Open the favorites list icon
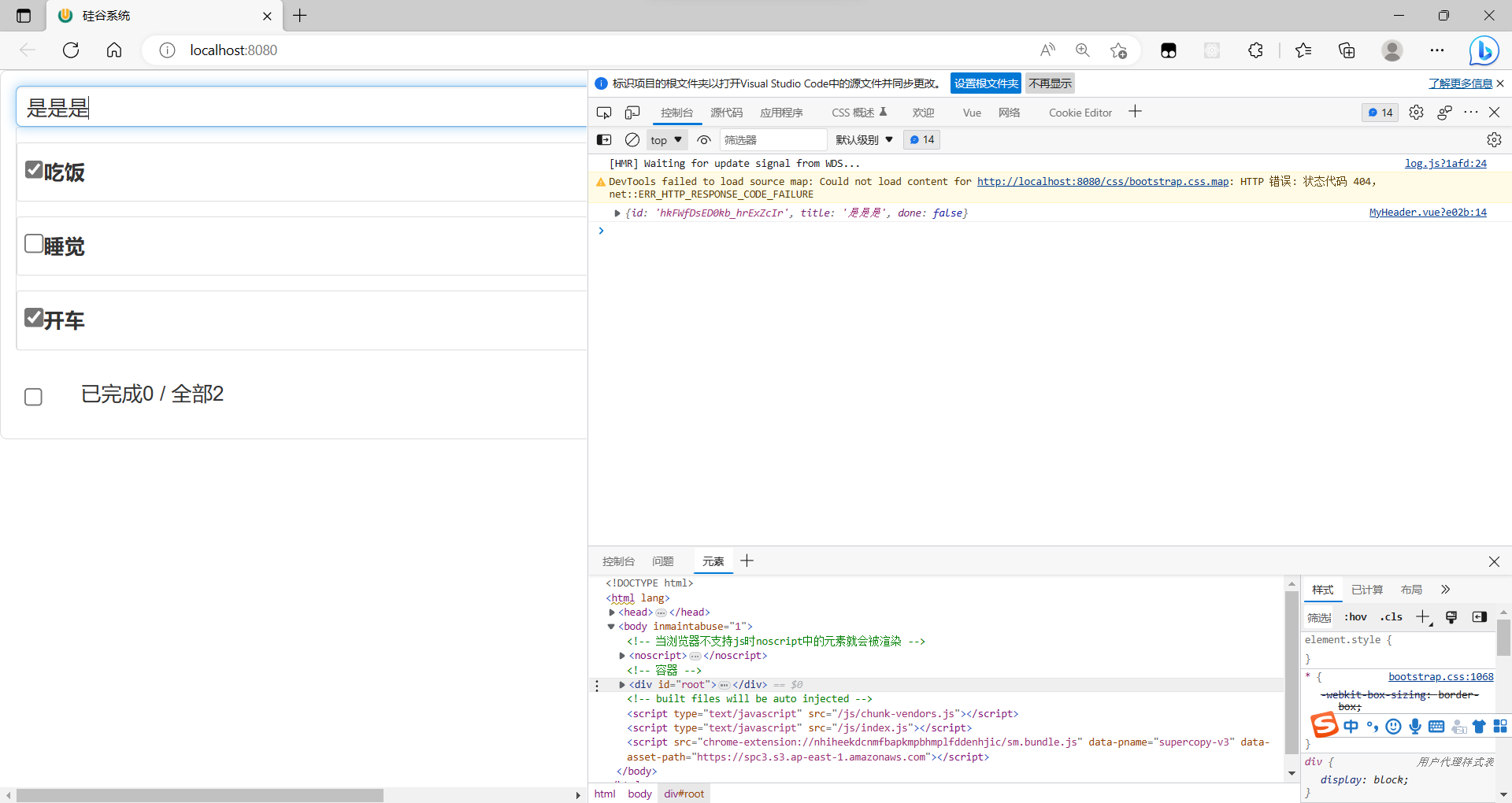 click(x=1303, y=50)
